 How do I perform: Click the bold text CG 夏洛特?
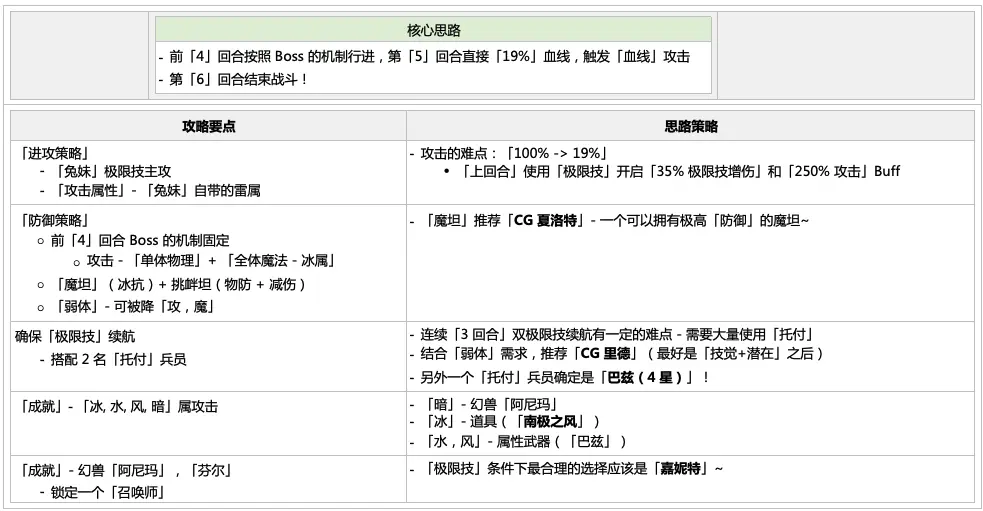pyautogui.click(x=545, y=221)
